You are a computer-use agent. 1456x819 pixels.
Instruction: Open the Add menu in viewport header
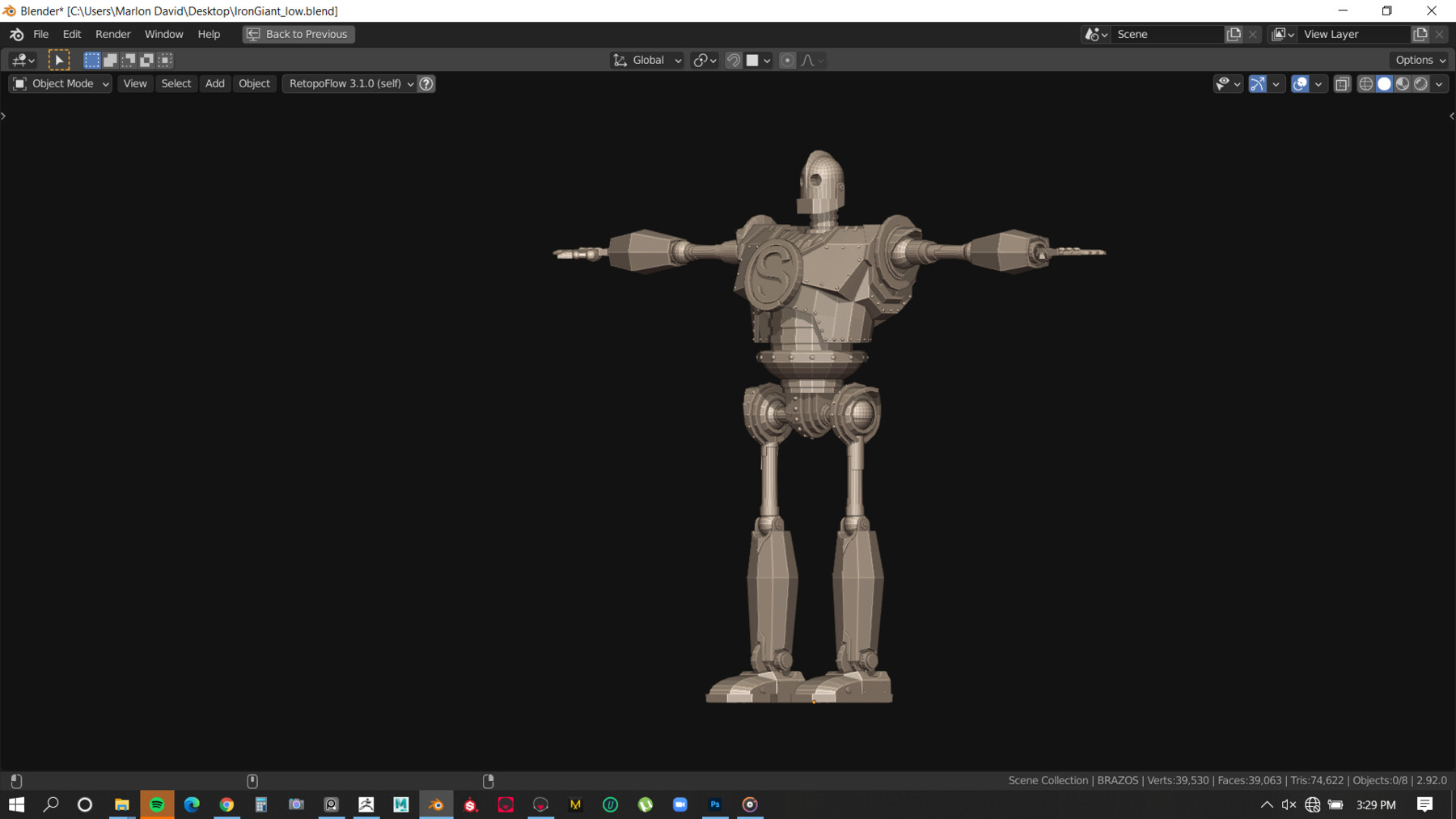tap(214, 84)
